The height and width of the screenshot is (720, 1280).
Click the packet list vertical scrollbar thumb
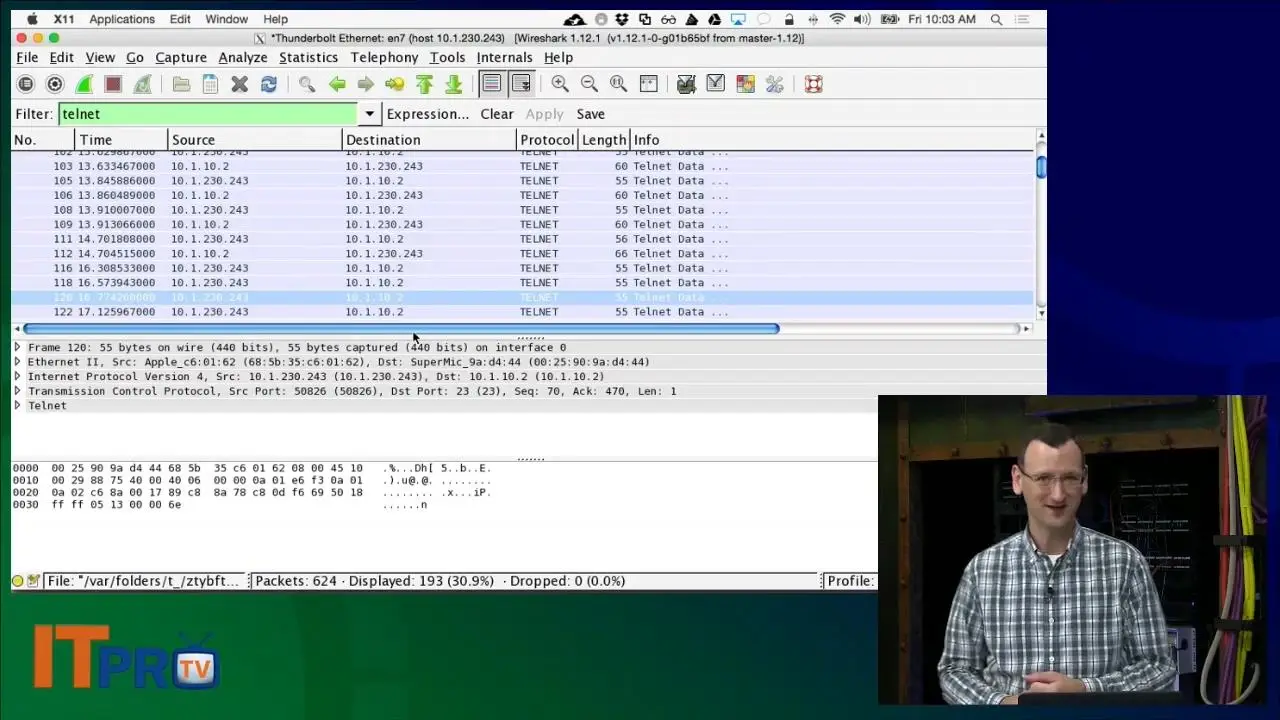[1041, 167]
